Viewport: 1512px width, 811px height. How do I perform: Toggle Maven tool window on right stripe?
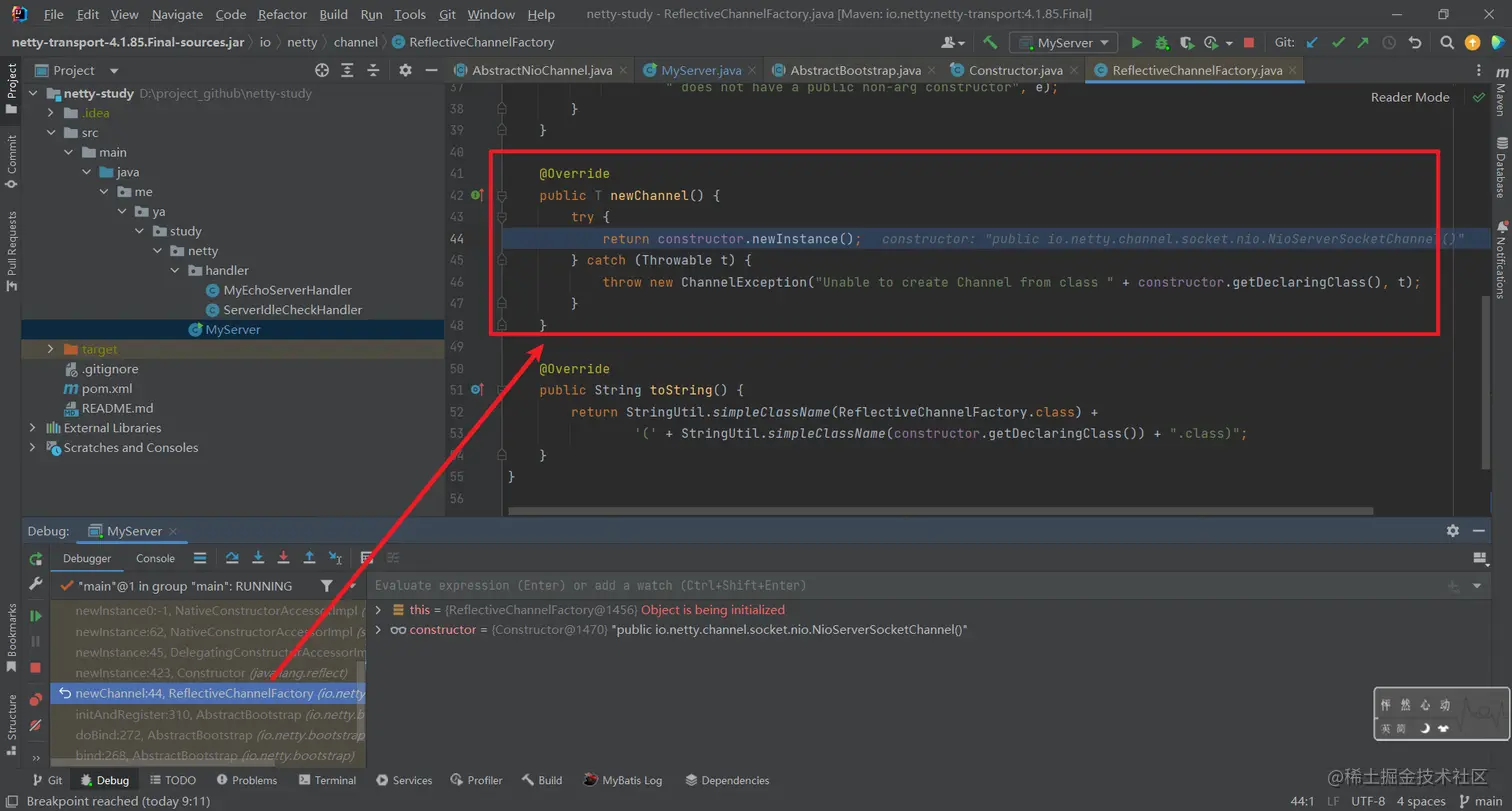click(1501, 92)
